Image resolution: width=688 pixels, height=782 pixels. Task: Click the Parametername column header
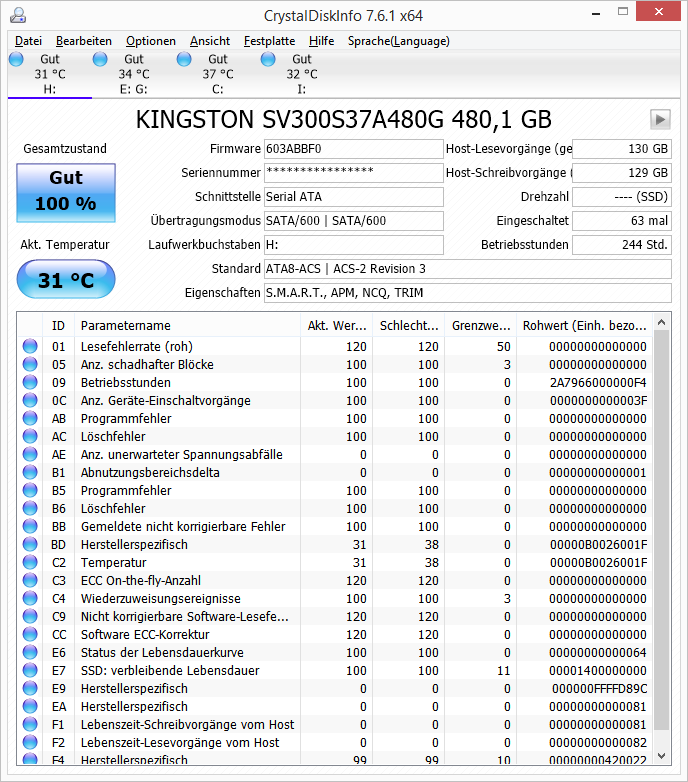pyautogui.click(x=187, y=326)
